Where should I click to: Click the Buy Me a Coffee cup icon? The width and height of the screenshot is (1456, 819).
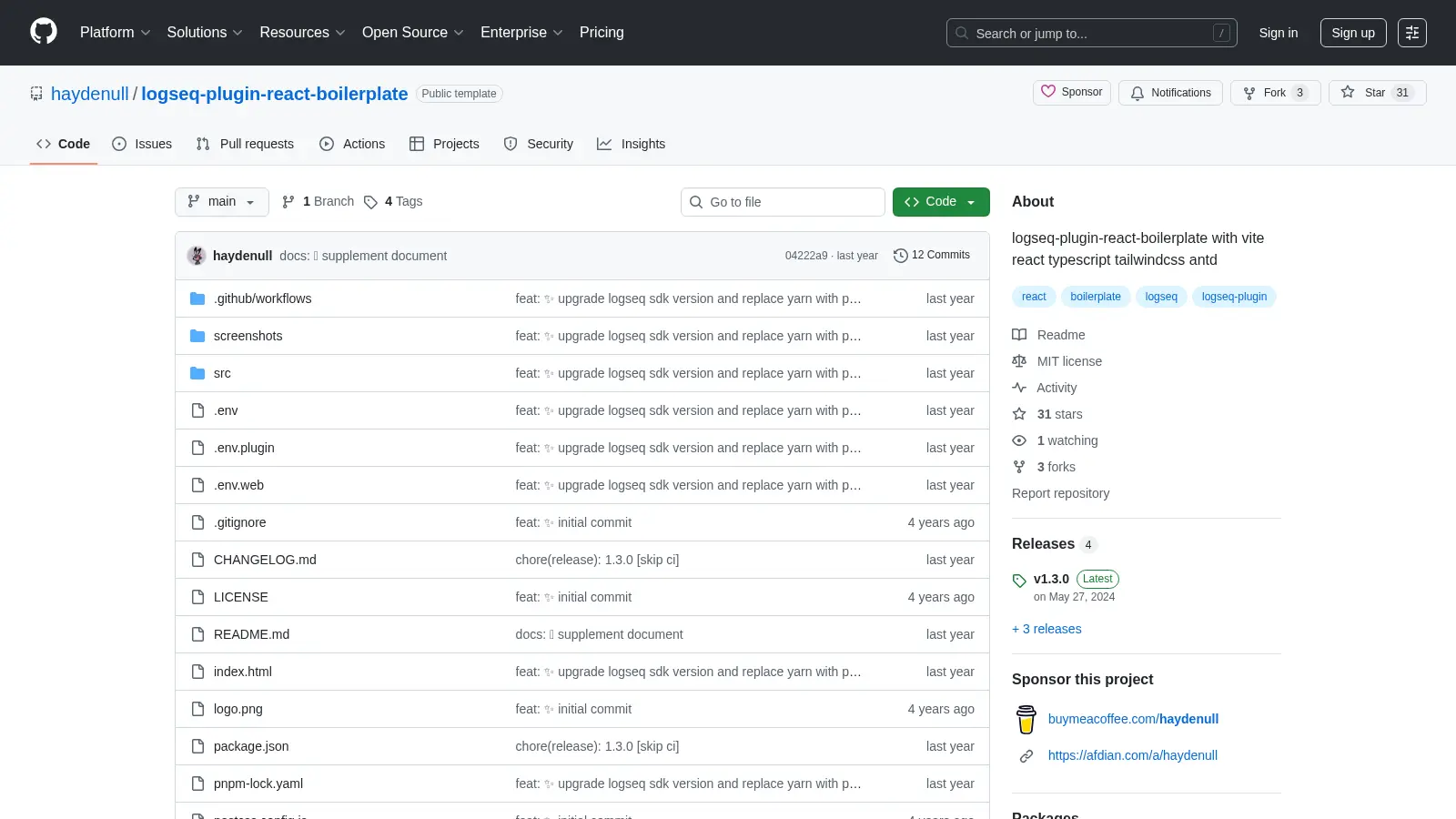point(1026,719)
